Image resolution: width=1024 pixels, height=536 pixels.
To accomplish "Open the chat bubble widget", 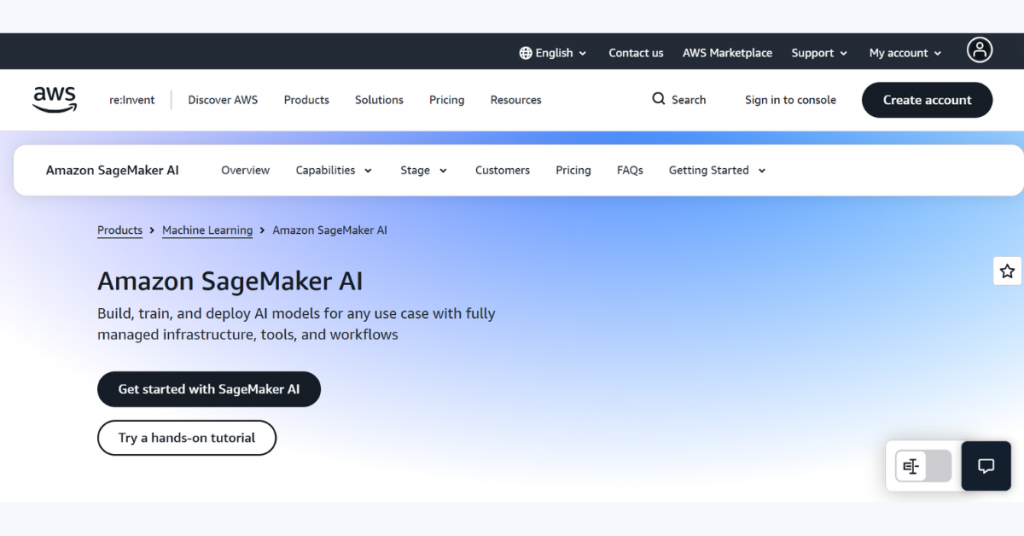I will pos(986,466).
